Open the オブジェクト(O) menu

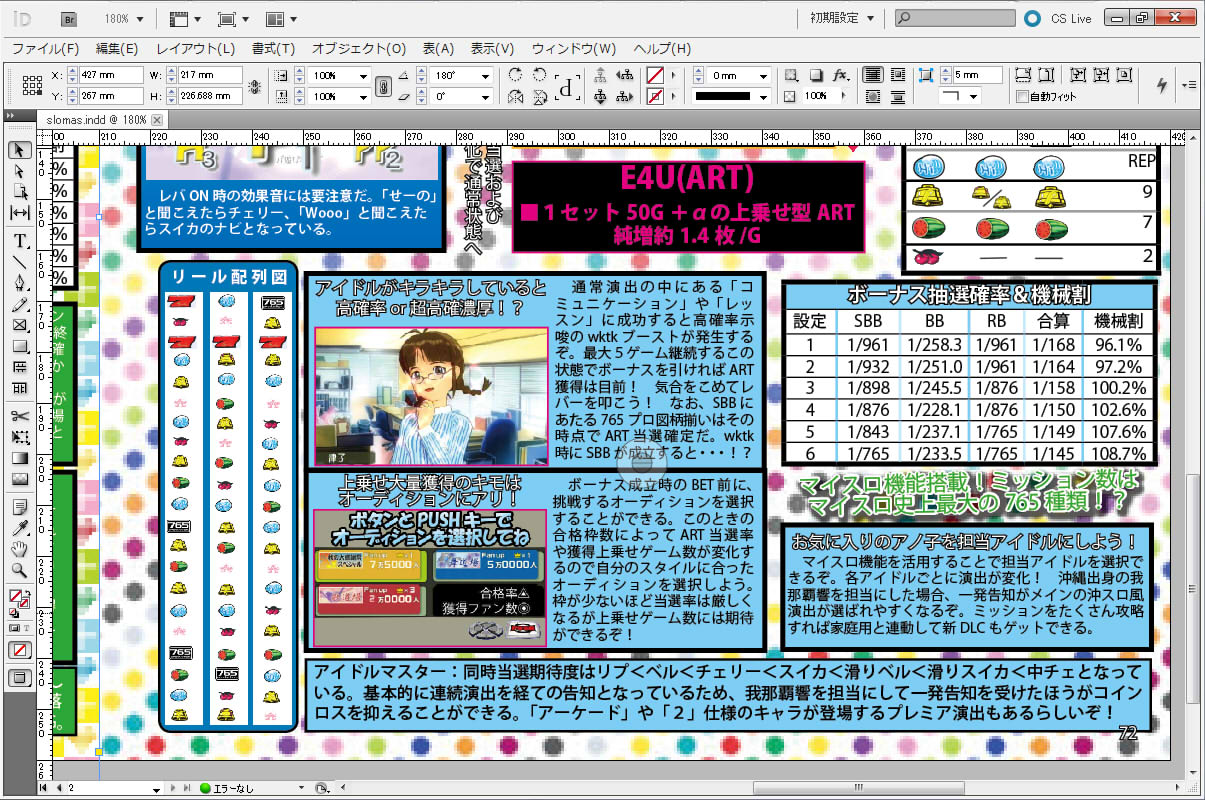359,48
